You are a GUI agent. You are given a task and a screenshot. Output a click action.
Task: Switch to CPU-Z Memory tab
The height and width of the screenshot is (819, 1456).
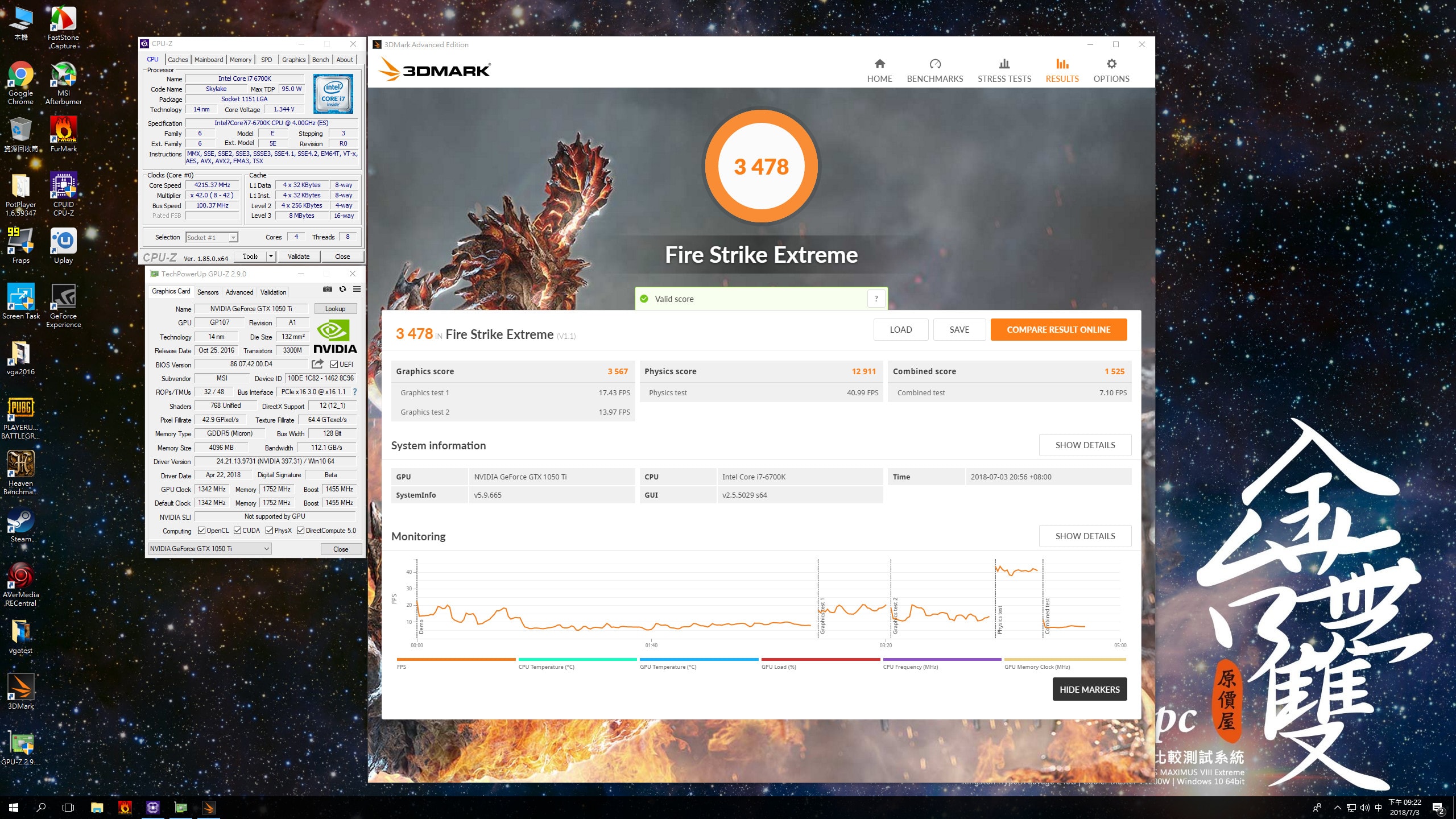pos(241,60)
